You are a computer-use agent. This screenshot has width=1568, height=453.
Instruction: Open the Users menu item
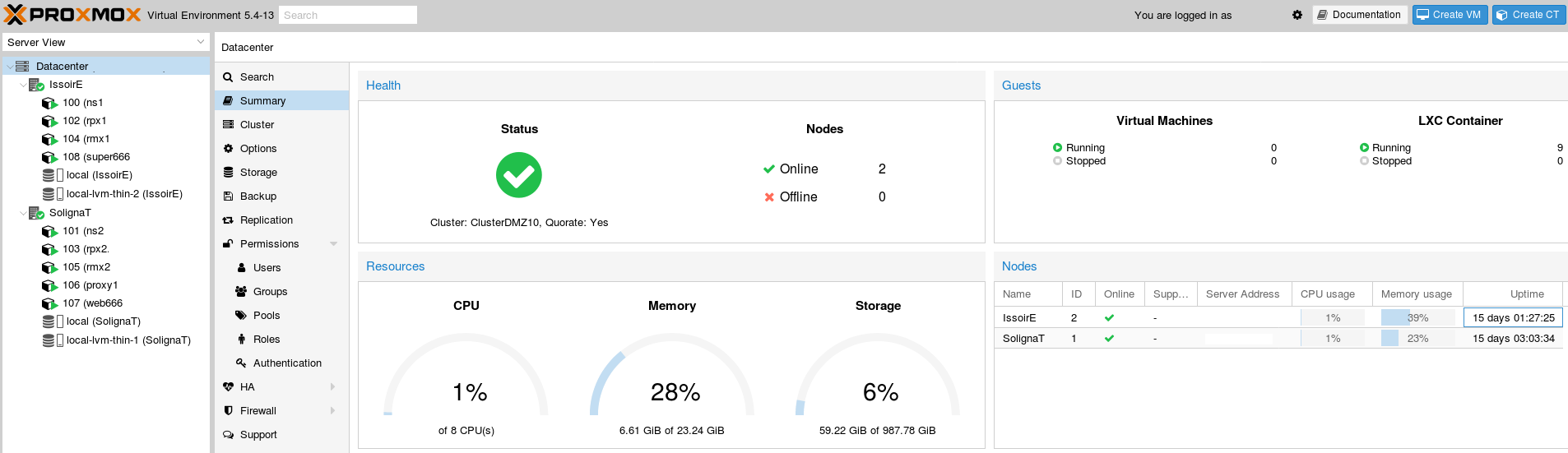click(281, 268)
